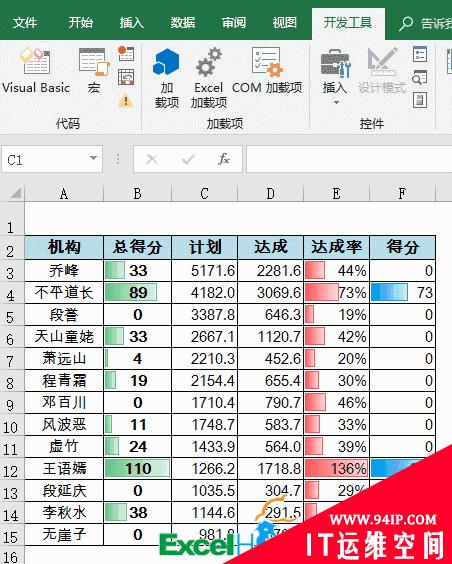This screenshot has width=452, height=564.
Task: Switch to the 数据 (Data) tab
Action: (x=183, y=23)
